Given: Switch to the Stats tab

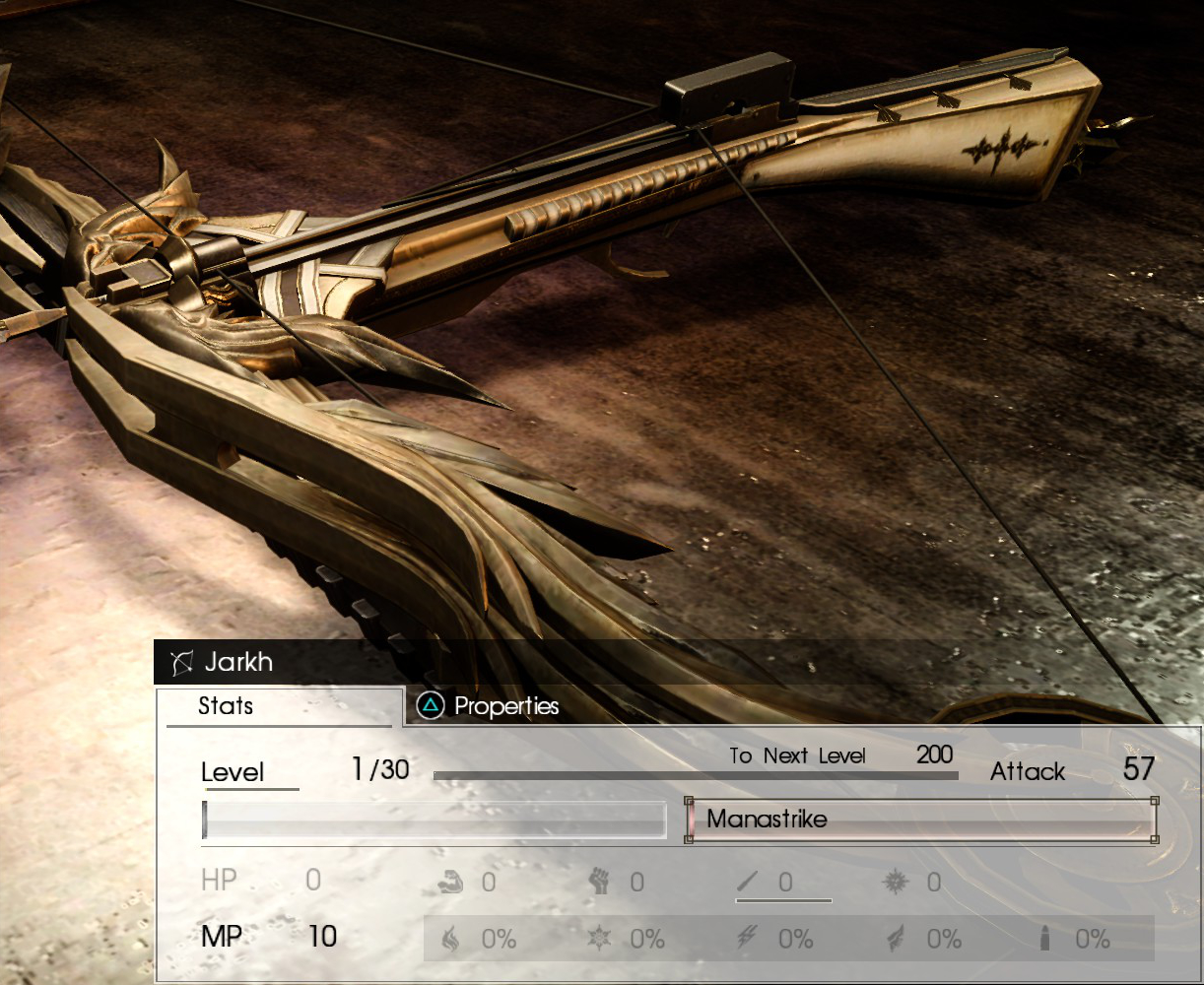Looking at the screenshot, I should [x=280, y=706].
